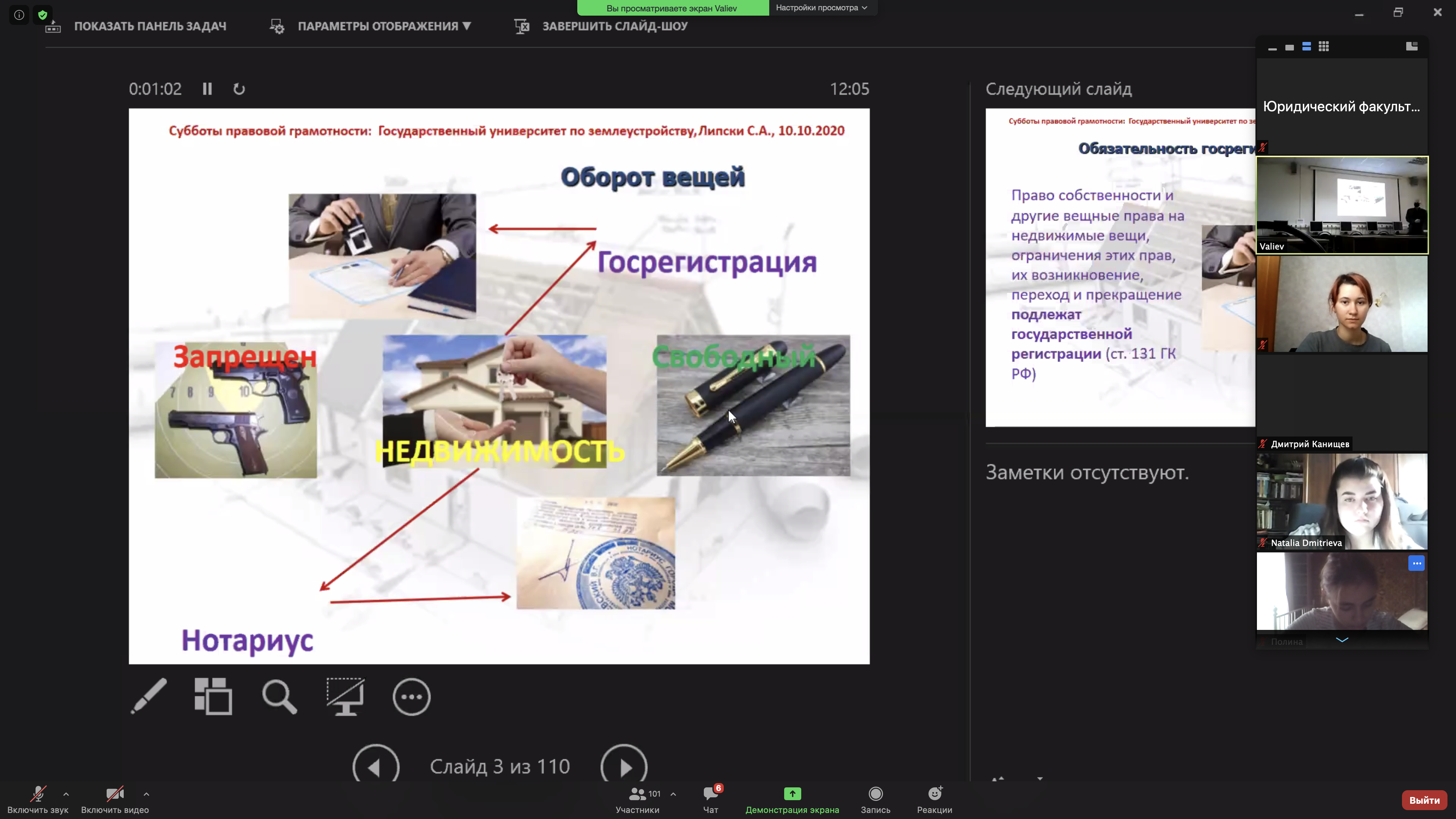The width and height of the screenshot is (1456, 819).
Task: Open Реакции reactions menu
Action: pyautogui.click(x=935, y=800)
